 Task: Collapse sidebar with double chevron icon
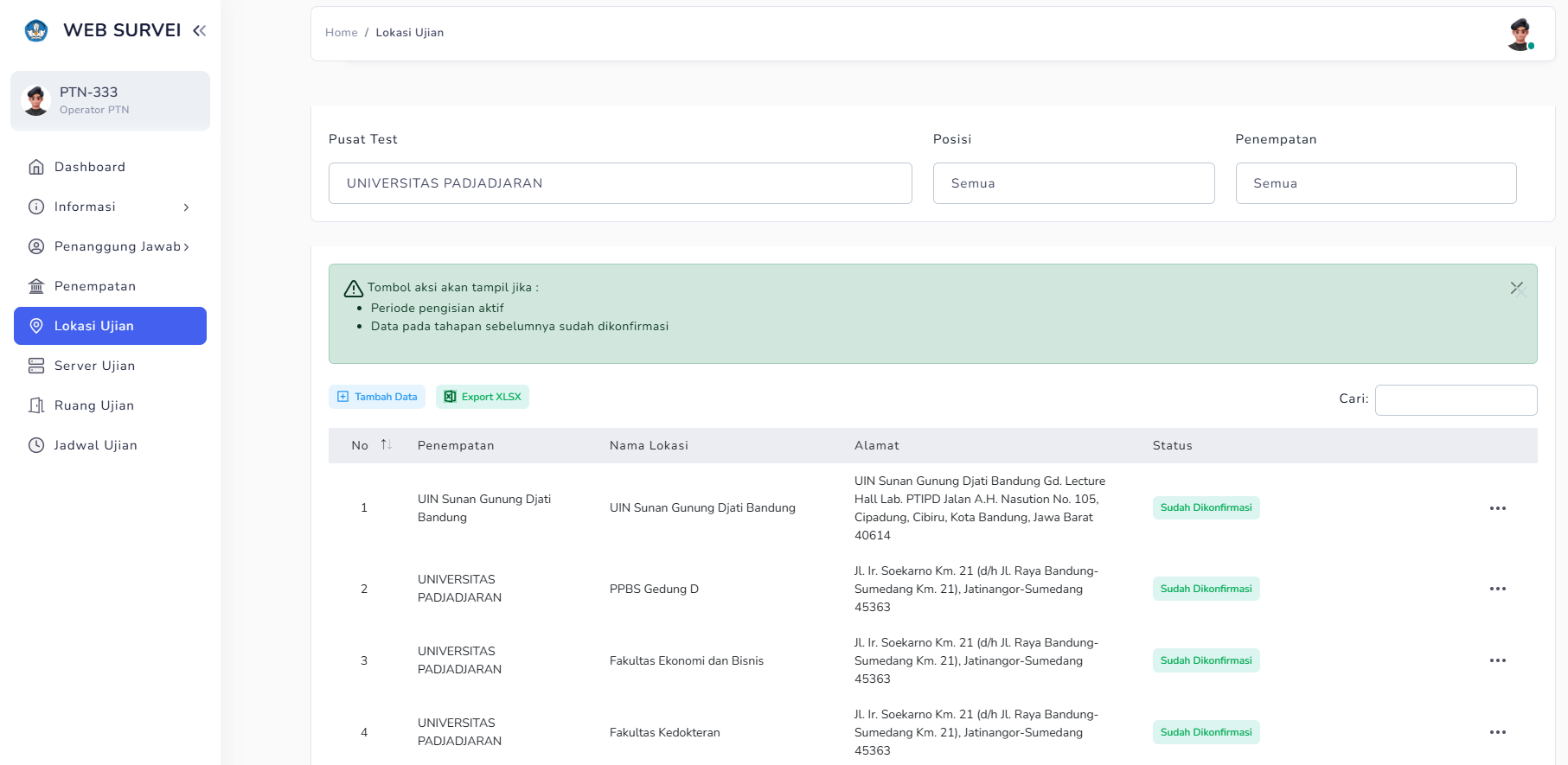click(200, 30)
